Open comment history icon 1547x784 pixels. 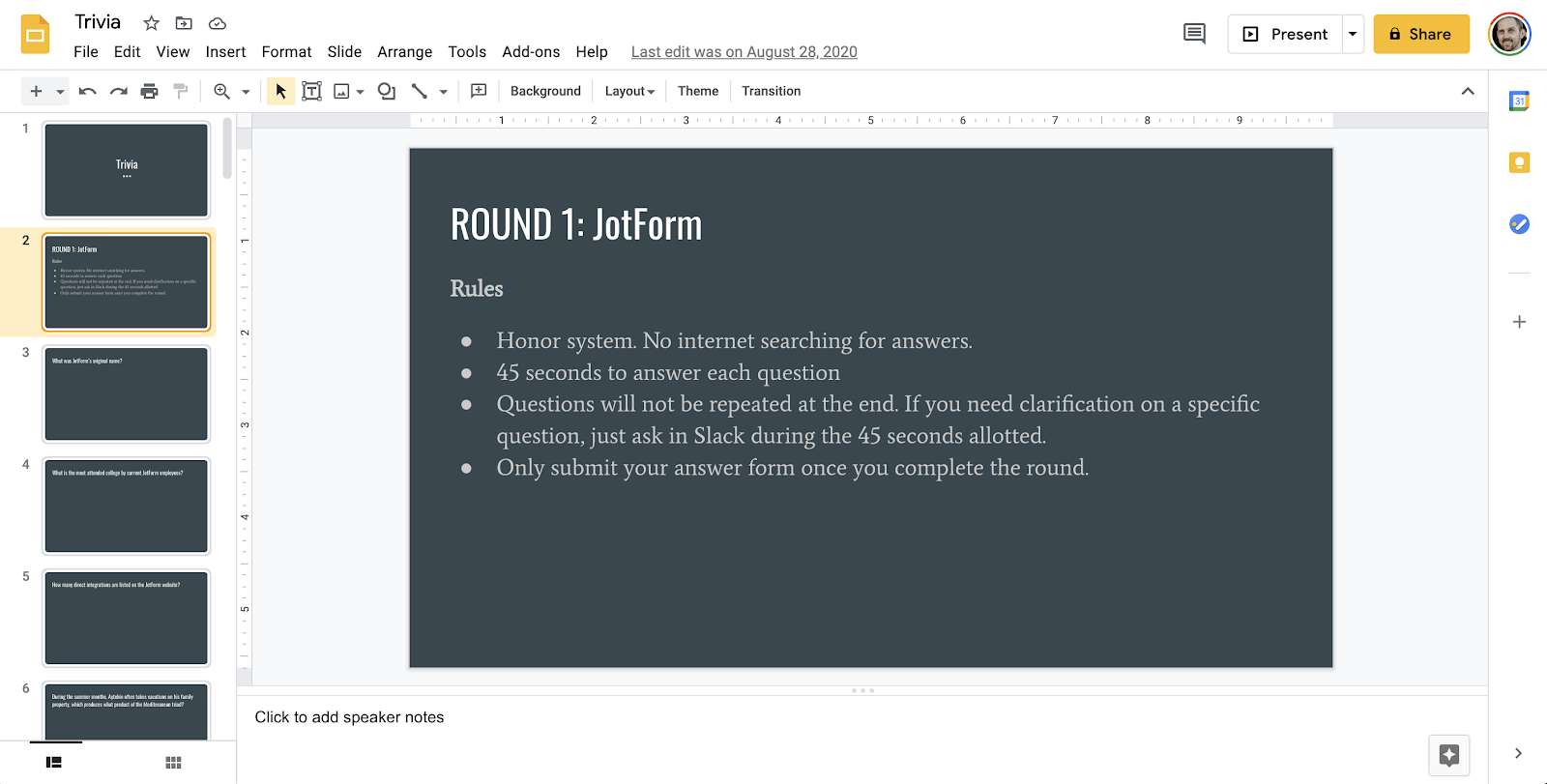[x=1195, y=34]
